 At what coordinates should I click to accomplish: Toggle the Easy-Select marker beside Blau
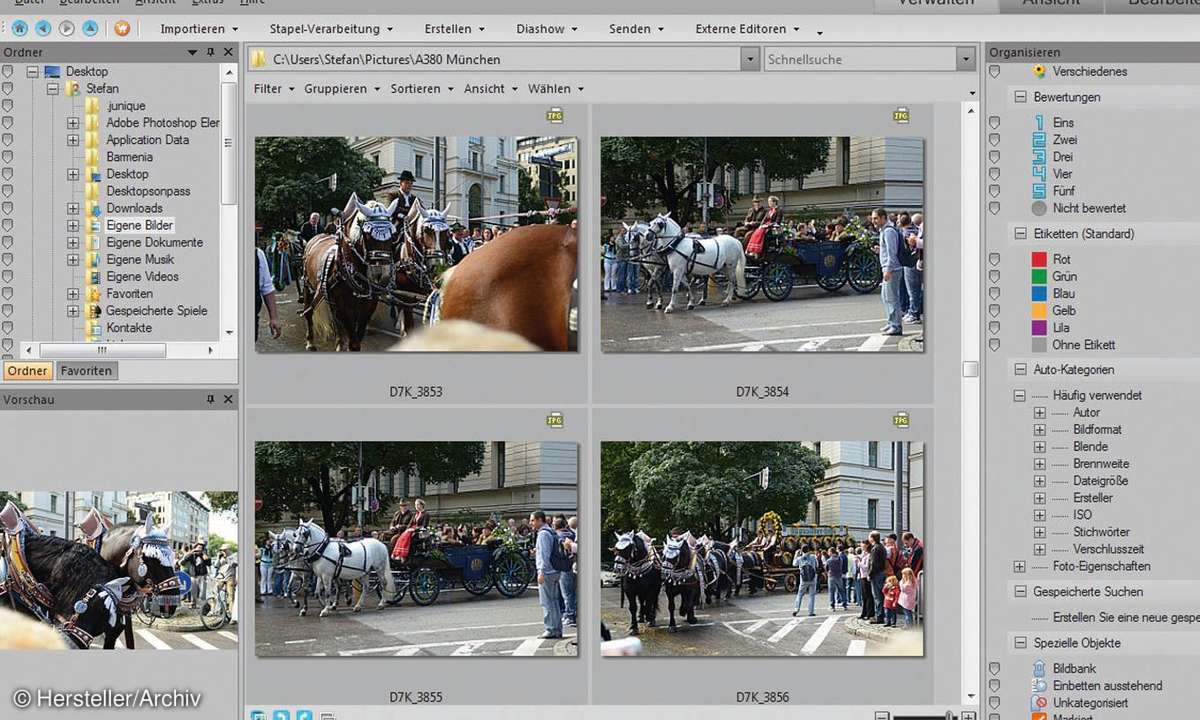(x=994, y=294)
